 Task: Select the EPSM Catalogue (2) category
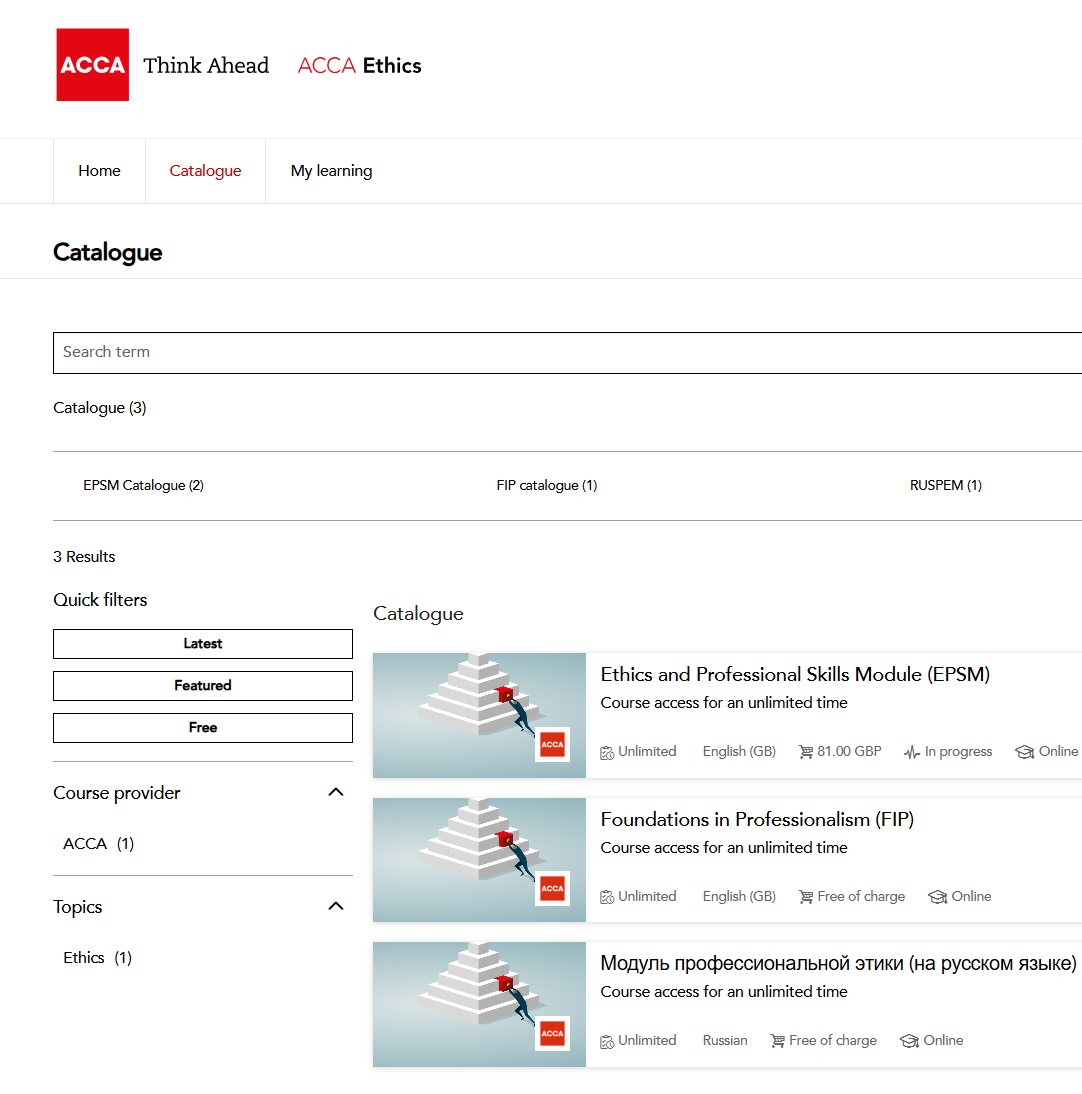coord(143,485)
